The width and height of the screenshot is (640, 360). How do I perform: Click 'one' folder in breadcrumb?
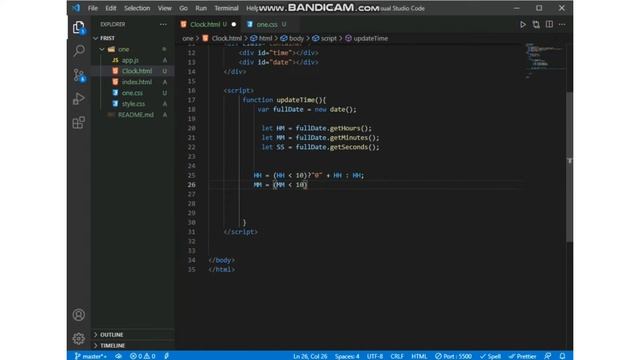pyautogui.click(x=187, y=38)
